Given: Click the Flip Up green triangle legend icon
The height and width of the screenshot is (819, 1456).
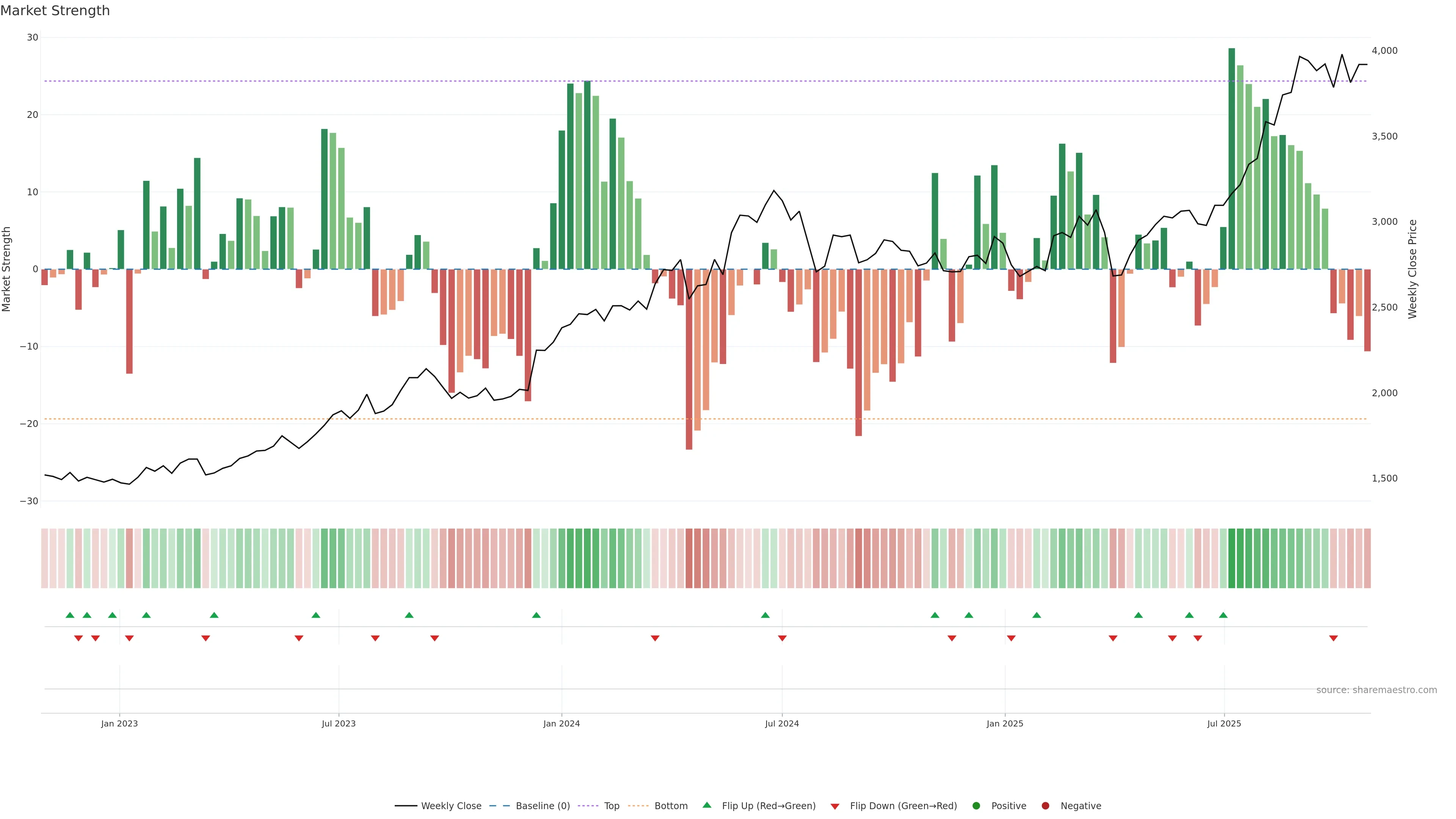Looking at the screenshot, I should click(x=706, y=805).
